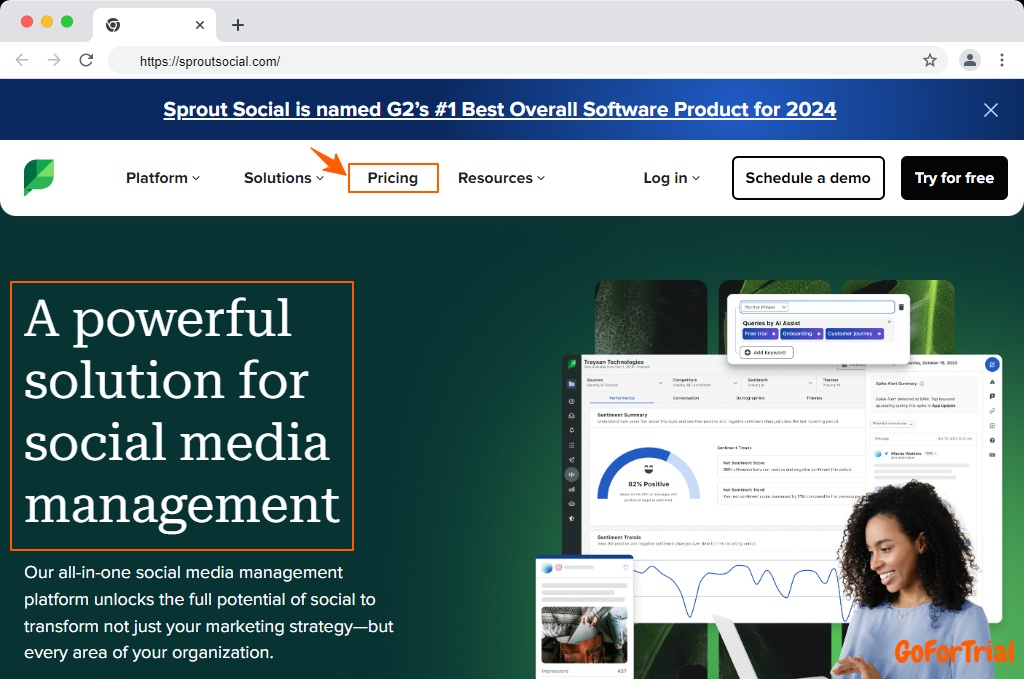The height and width of the screenshot is (679, 1024).
Task: Reload the page with refresh icon
Action: (x=86, y=60)
